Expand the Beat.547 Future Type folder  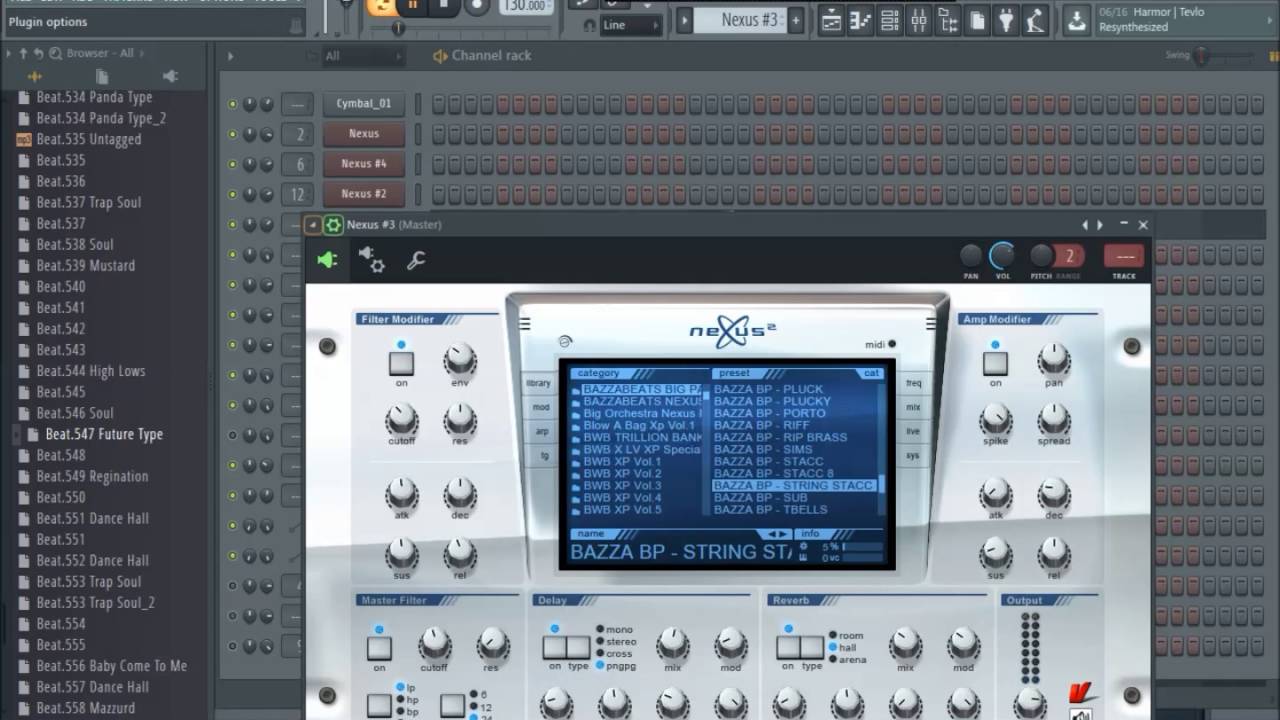pos(17,435)
